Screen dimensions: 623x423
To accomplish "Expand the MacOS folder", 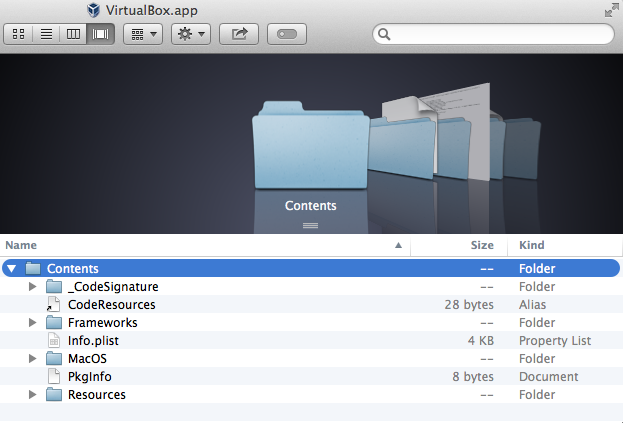I will pos(33,359).
